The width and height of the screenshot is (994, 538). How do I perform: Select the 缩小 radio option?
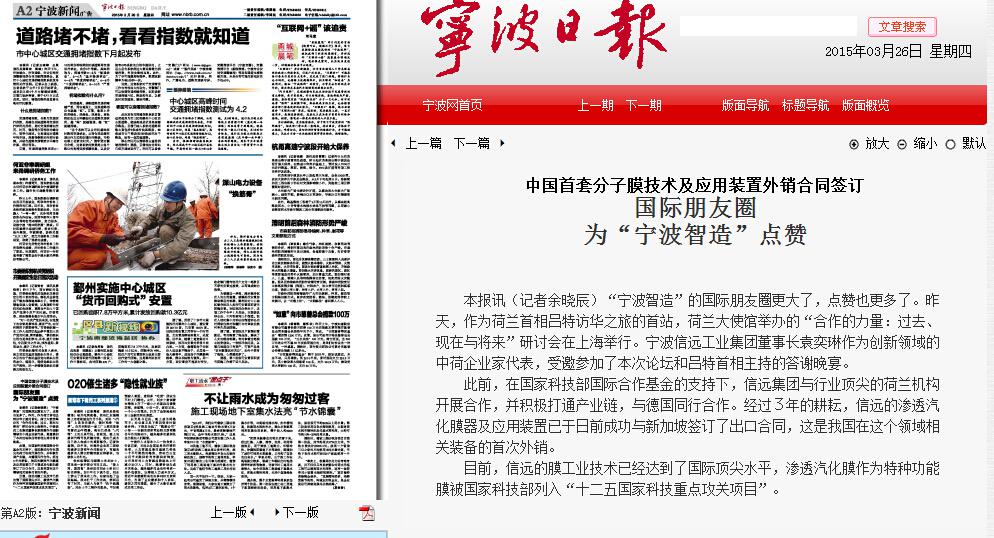click(902, 144)
